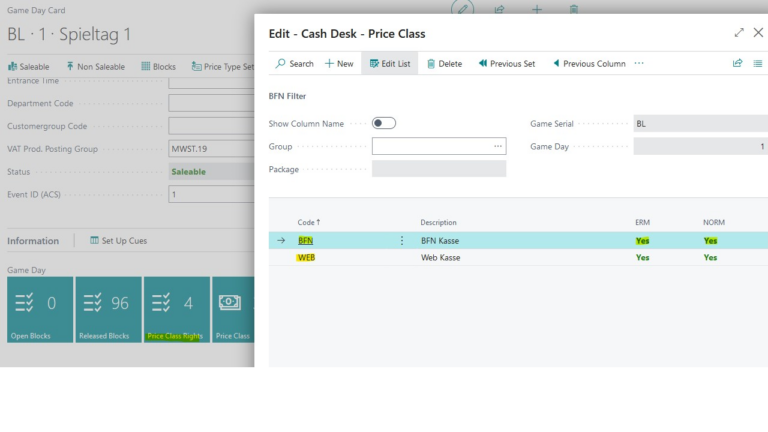Open Group lookup ellipsis button

click(x=498, y=146)
